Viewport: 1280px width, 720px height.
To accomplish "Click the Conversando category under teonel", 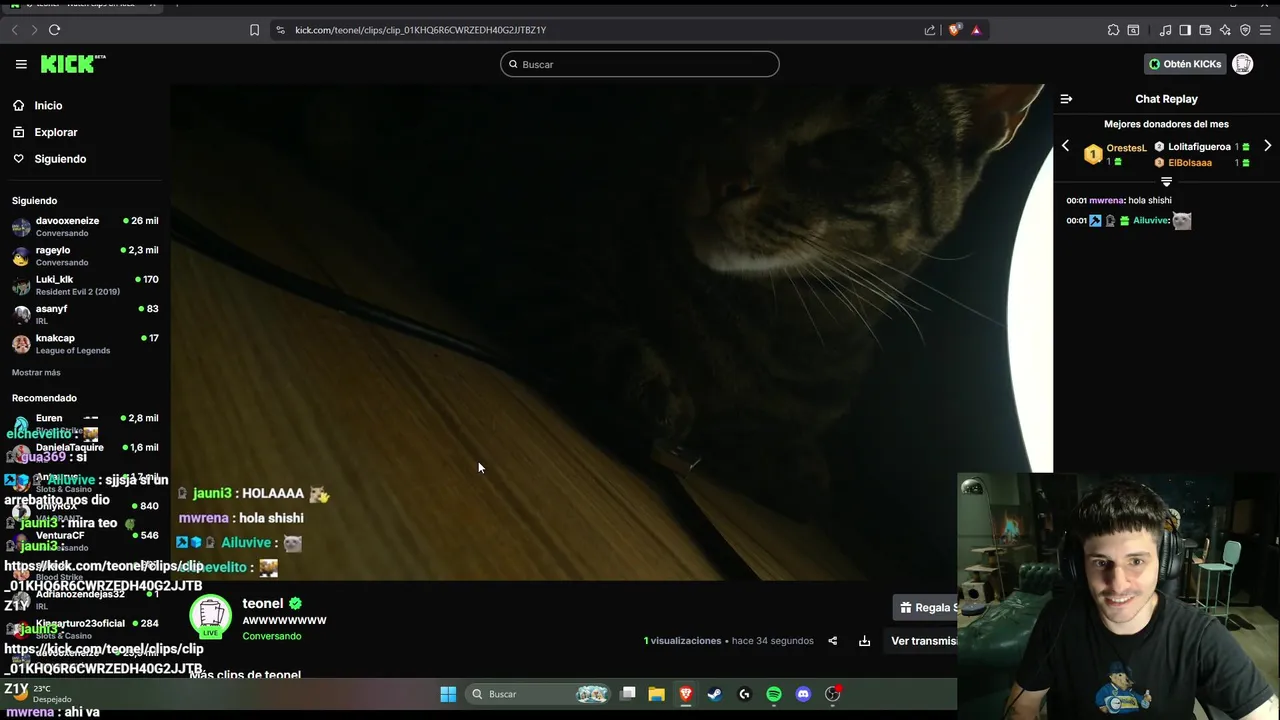I will (x=271, y=636).
